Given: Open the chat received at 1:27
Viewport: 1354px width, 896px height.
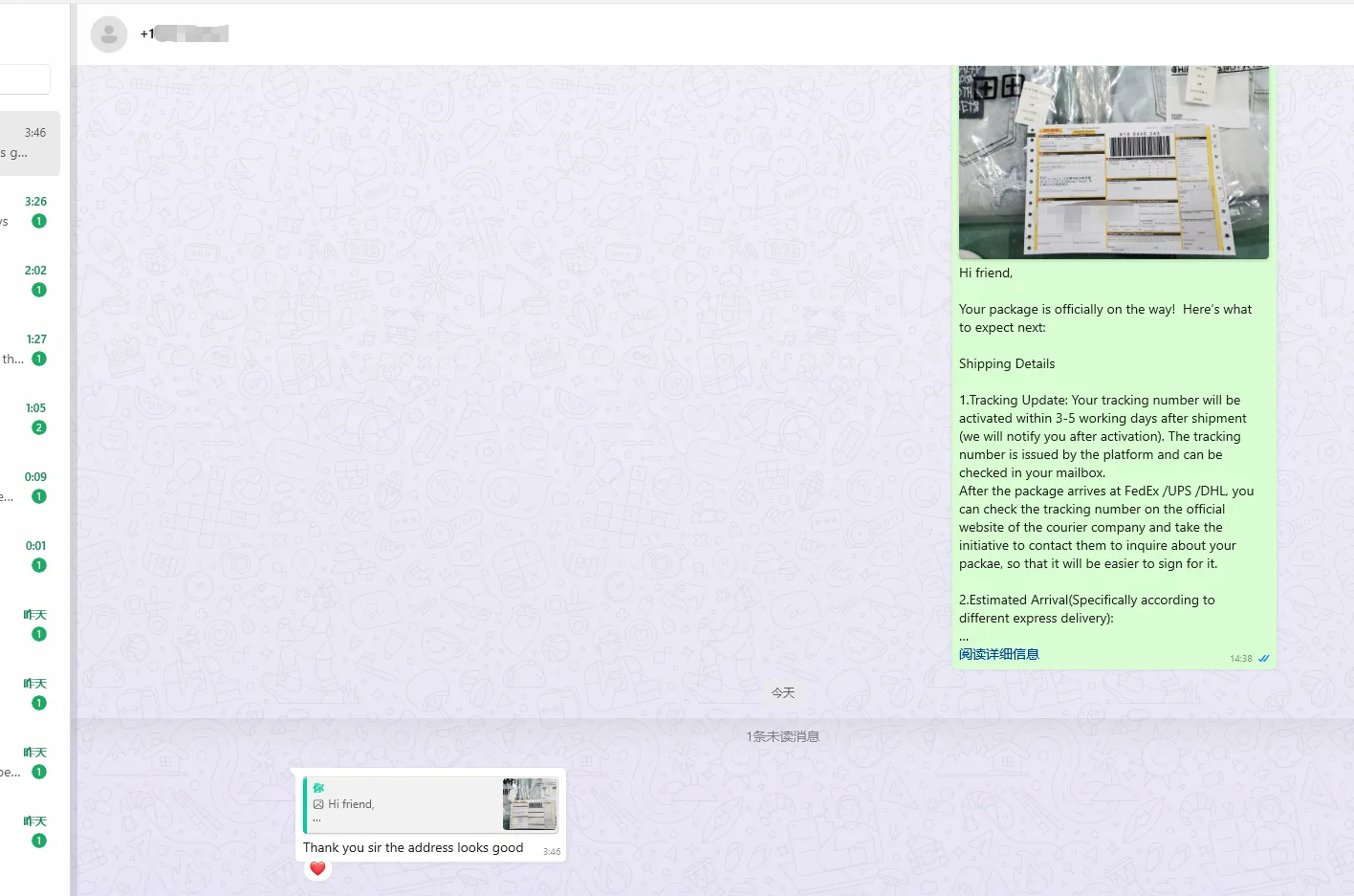Looking at the screenshot, I should [x=29, y=349].
